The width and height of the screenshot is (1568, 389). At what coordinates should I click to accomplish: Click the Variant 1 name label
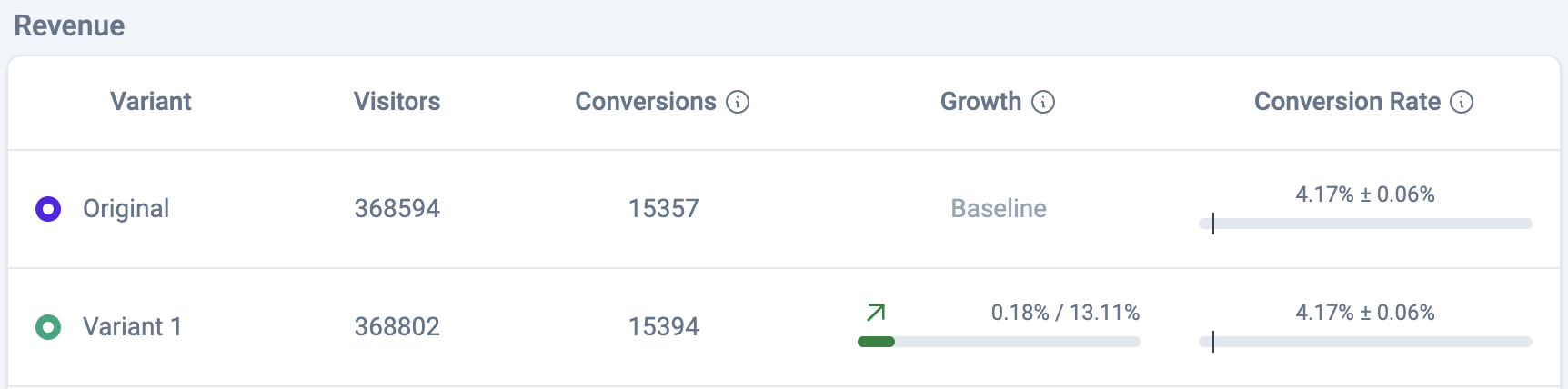click(x=132, y=327)
